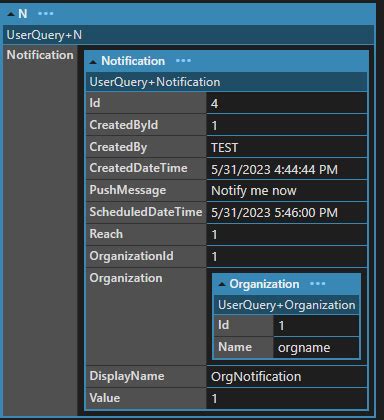Click the Value field label
Viewport: 384px width, 420px height.
(105, 398)
